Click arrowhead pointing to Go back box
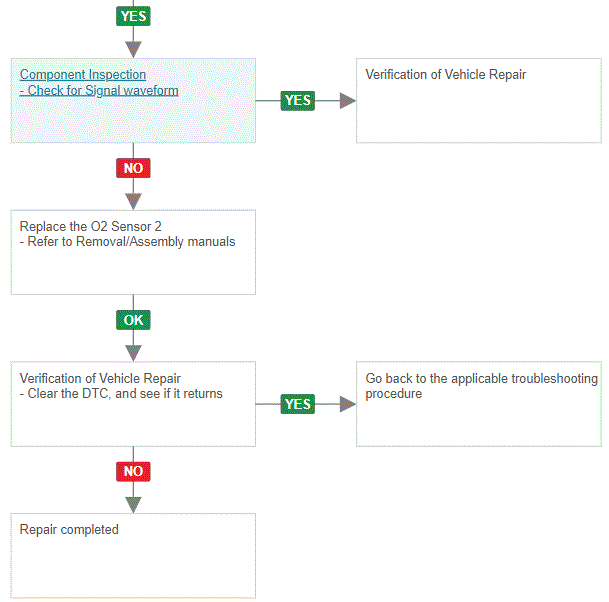609x602 pixels. [x=347, y=404]
